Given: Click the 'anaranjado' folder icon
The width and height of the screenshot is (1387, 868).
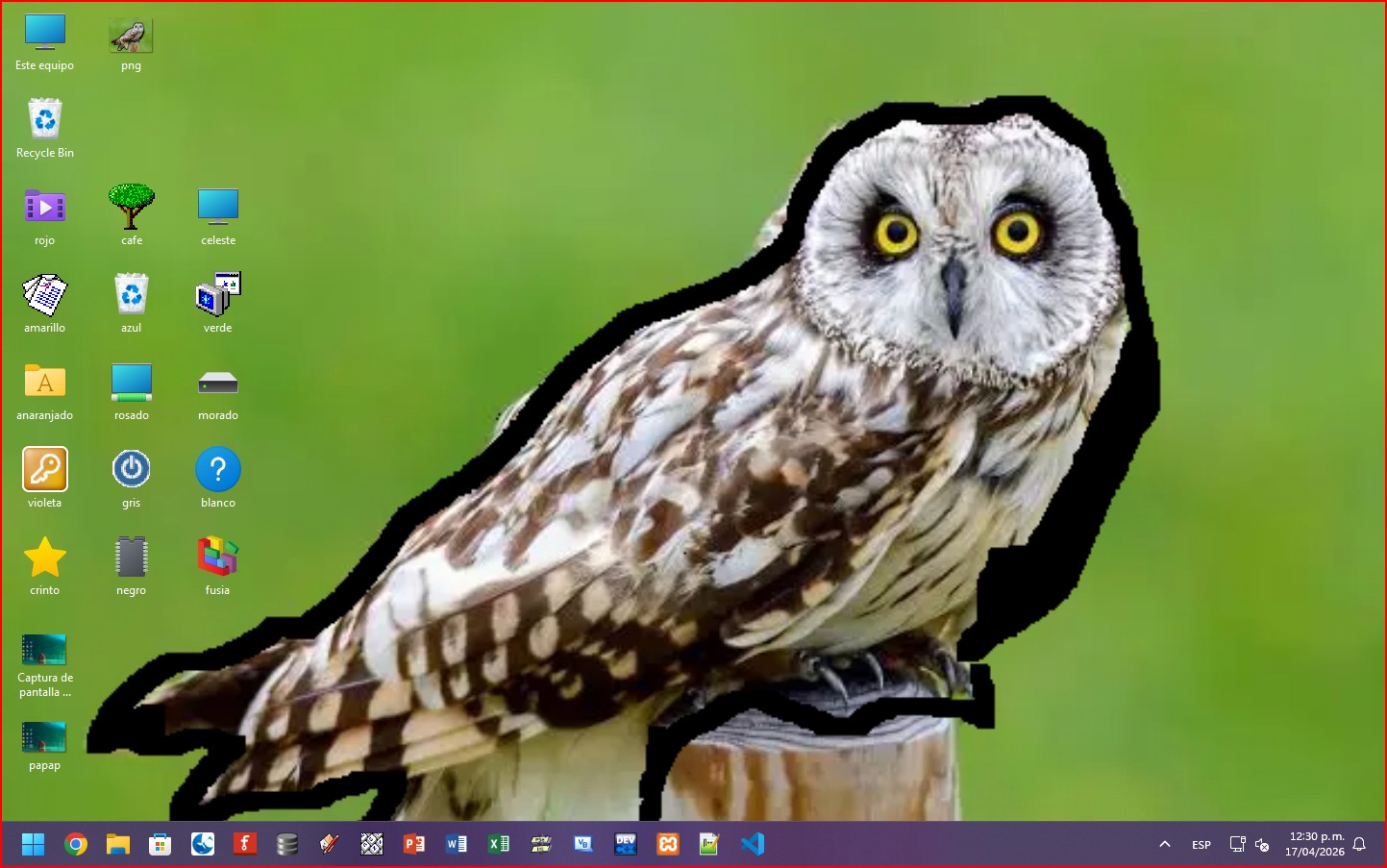Looking at the screenshot, I should point(44,382).
